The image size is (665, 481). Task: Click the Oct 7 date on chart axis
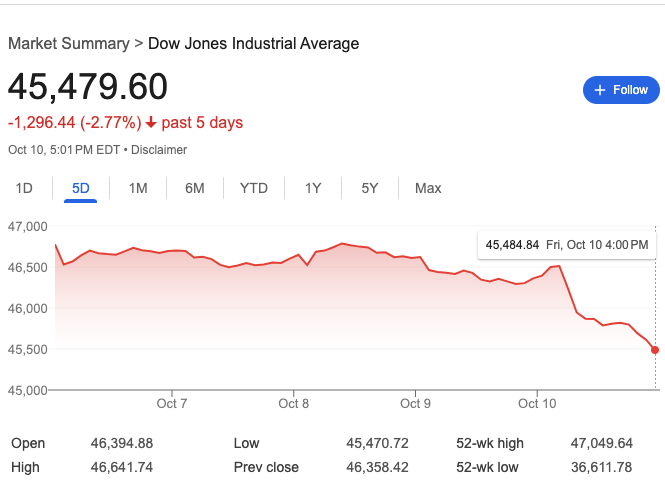[x=172, y=404]
